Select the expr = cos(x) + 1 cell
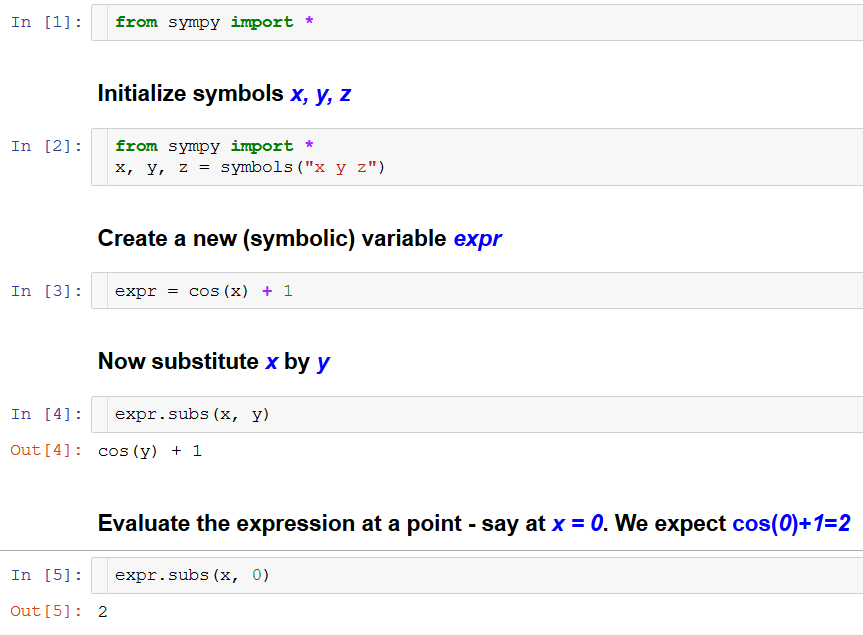This screenshot has width=863, height=635. coord(480,291)
